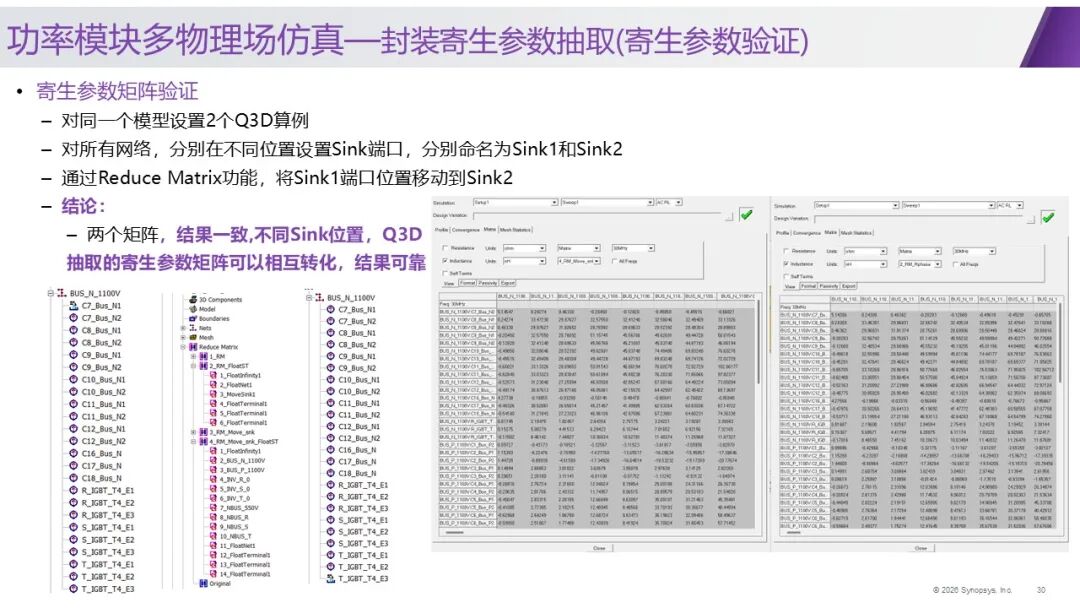Enable Resistance checkbox in right matrix dialog
This screenshot has height=608, width=1080.
tap(786, 251)
